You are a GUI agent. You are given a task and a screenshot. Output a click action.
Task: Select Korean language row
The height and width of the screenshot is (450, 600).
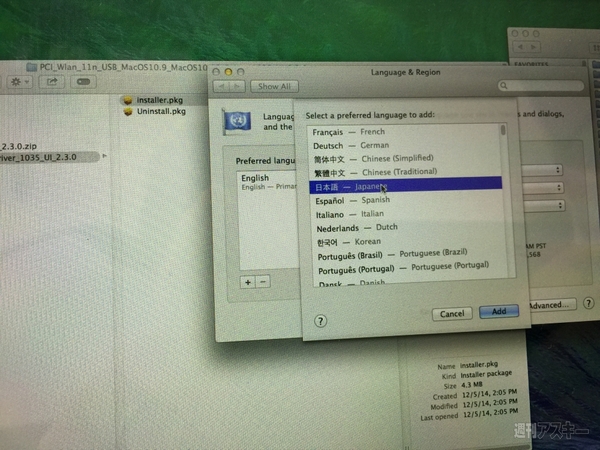408,242
